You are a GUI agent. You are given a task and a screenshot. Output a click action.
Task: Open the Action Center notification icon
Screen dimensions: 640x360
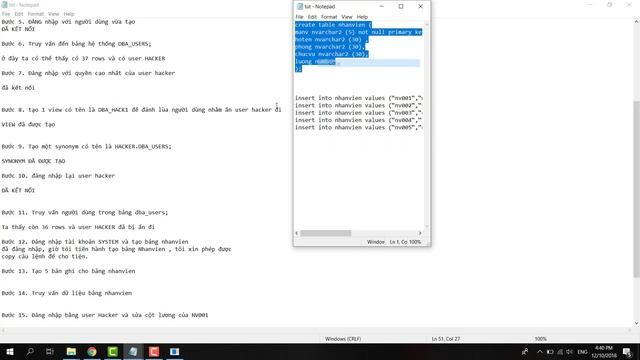click(627, 351)
